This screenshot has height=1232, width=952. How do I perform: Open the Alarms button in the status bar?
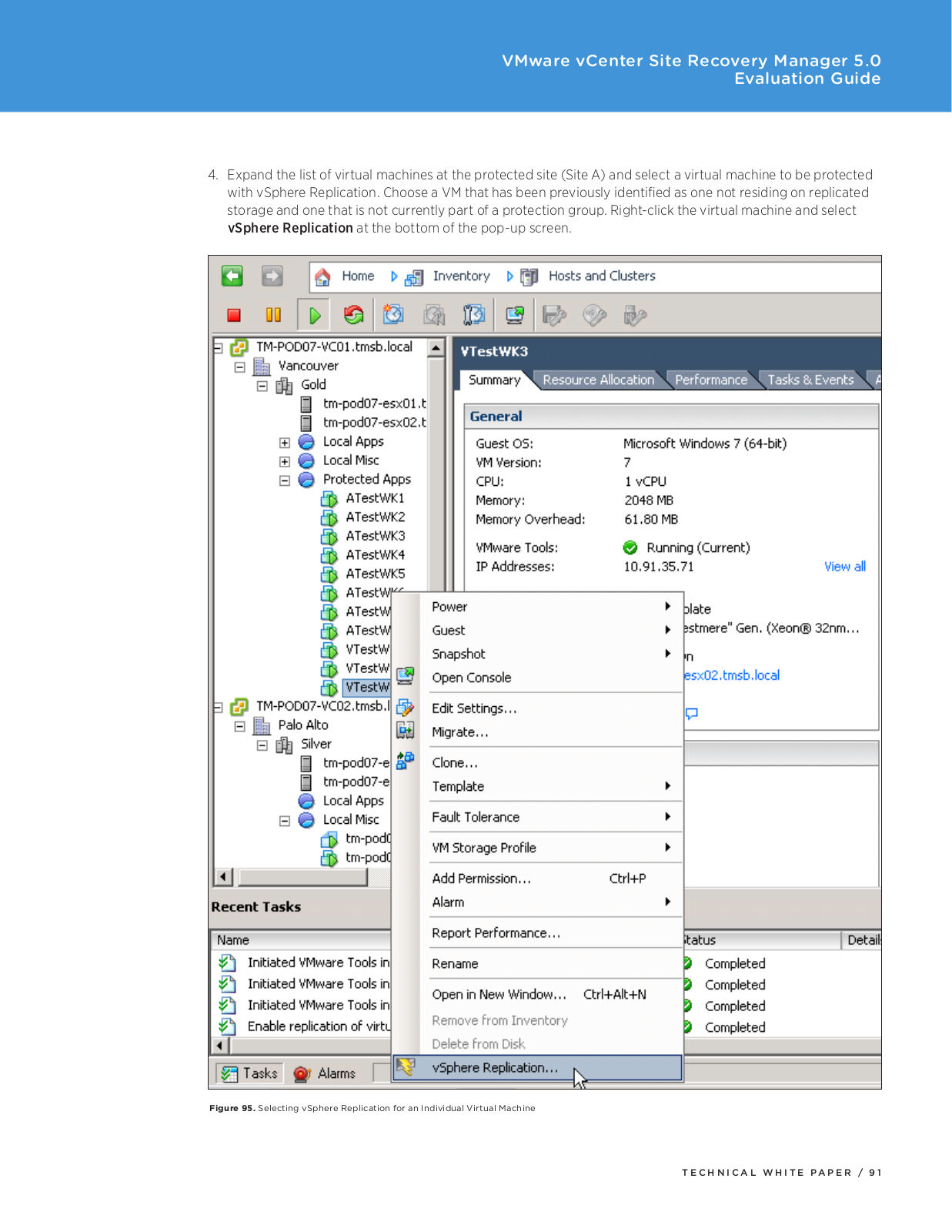click(x=326, y=1073)
